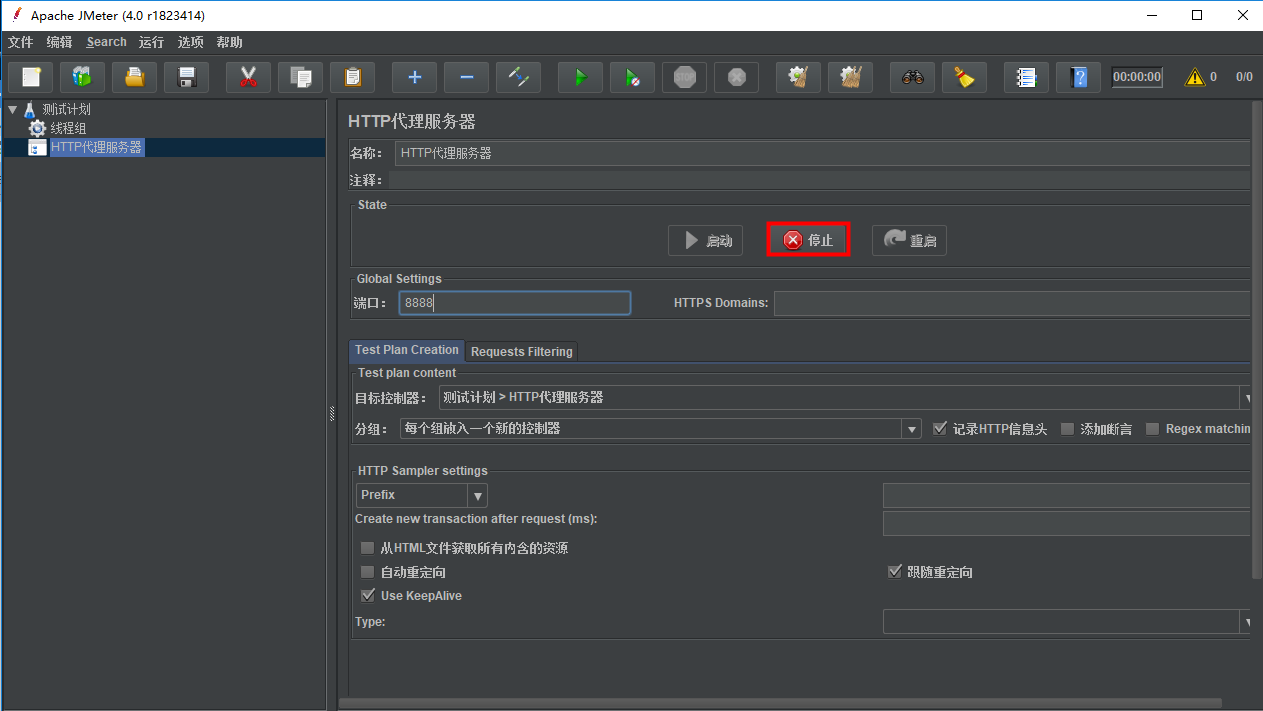Start the test with the green play icon
The image size is (1263, 711).
(x=580, y=77)
